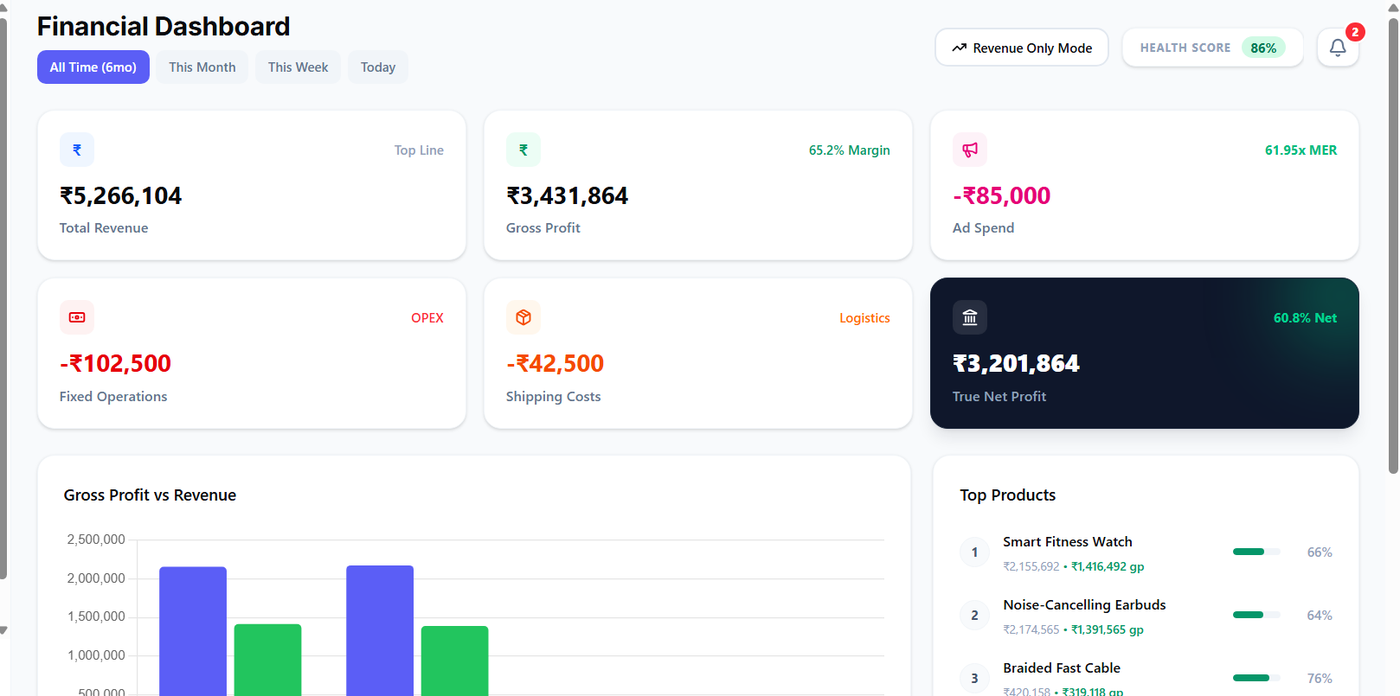Click the cash icon on Fixed Operations card
Viewport: 1400px width, 696px height.
(77, 318)
